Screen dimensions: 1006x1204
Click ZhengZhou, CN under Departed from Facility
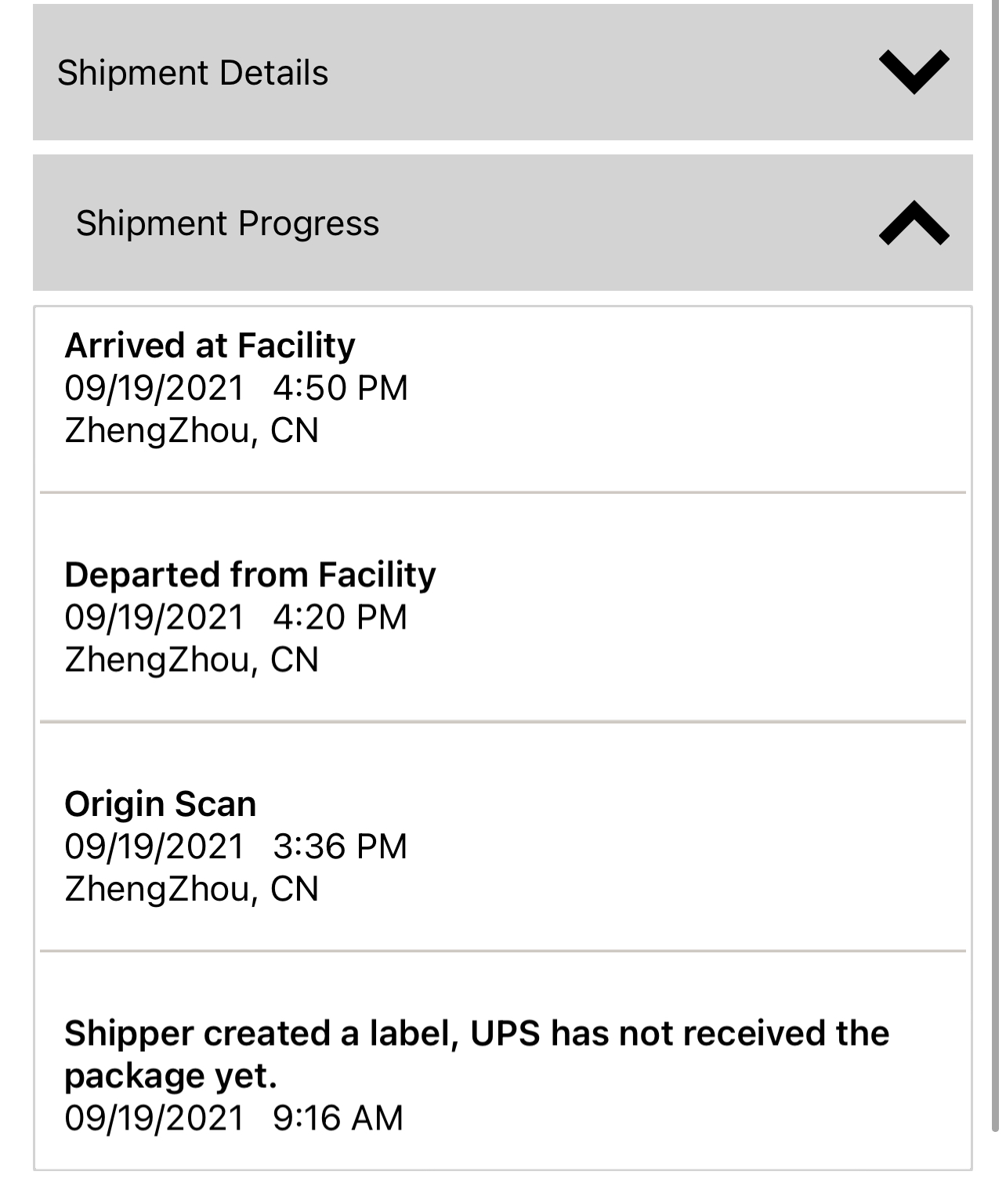click(192, 659)
